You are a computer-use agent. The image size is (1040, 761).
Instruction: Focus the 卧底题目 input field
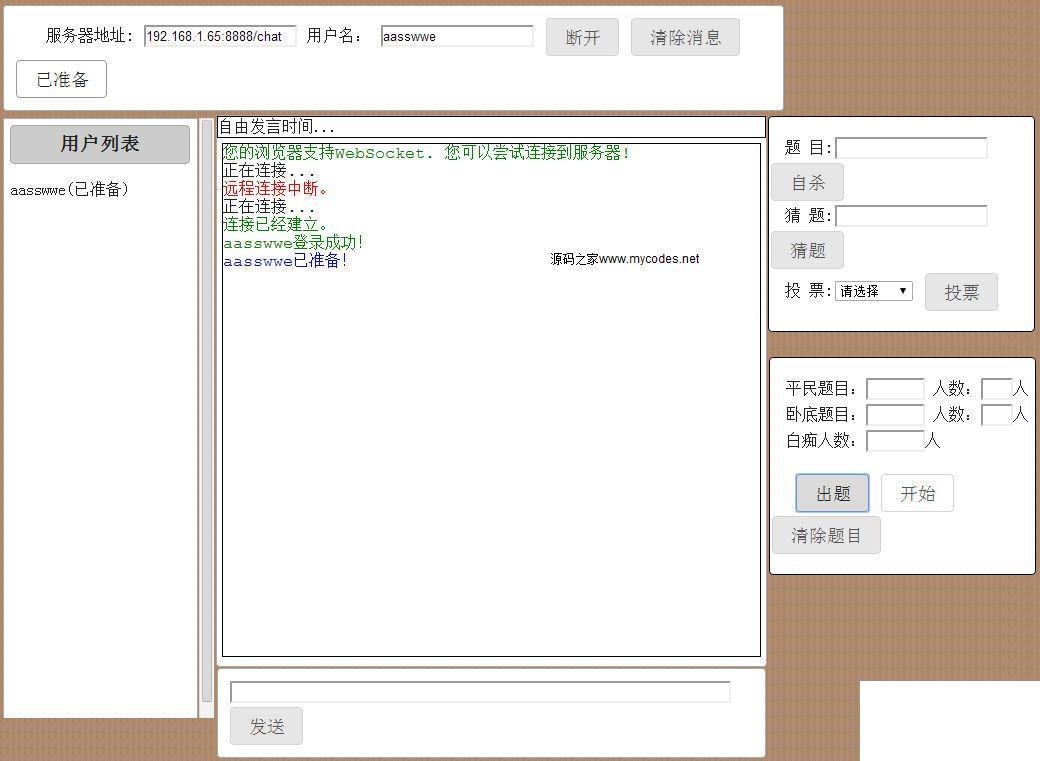[895, 415]
